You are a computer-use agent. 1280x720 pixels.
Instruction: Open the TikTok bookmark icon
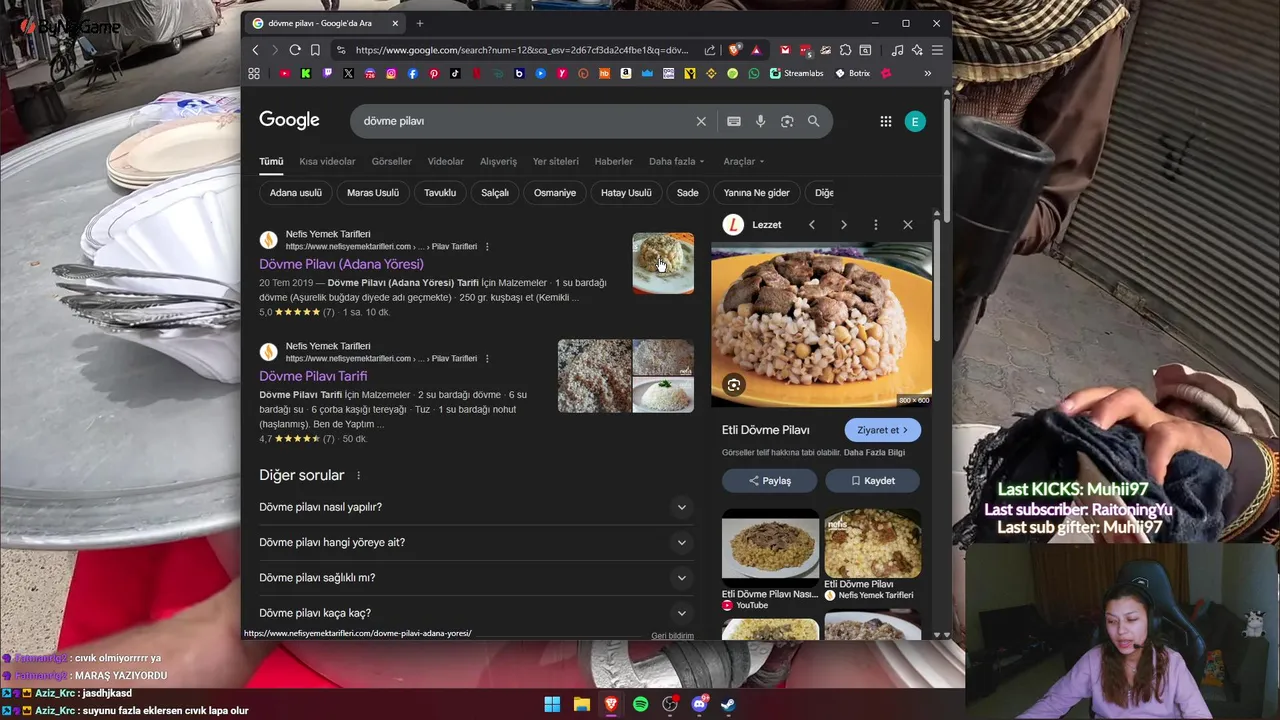tap(455, 73)
